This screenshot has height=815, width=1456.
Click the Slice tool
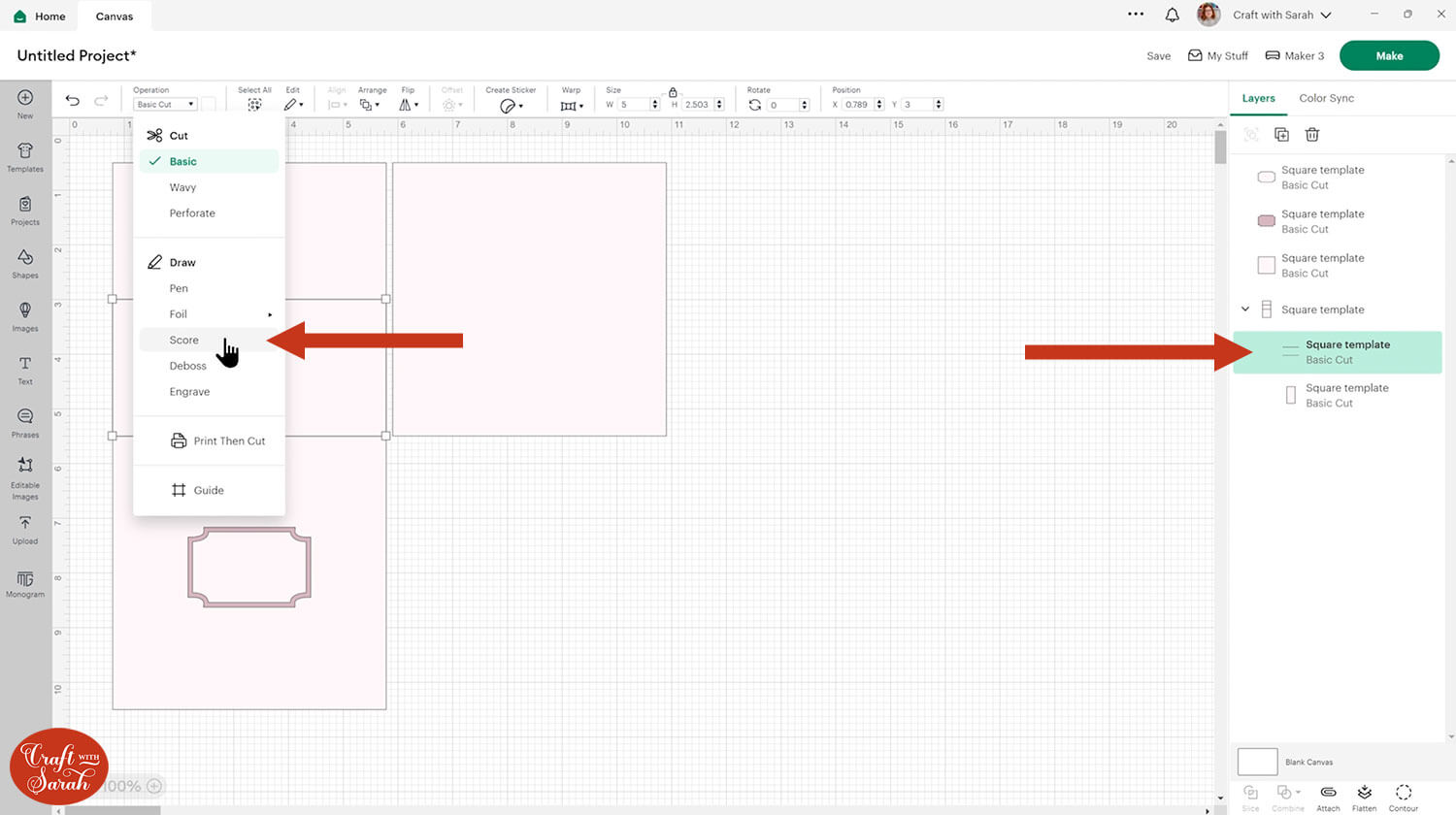click(x=1251, y=798)
